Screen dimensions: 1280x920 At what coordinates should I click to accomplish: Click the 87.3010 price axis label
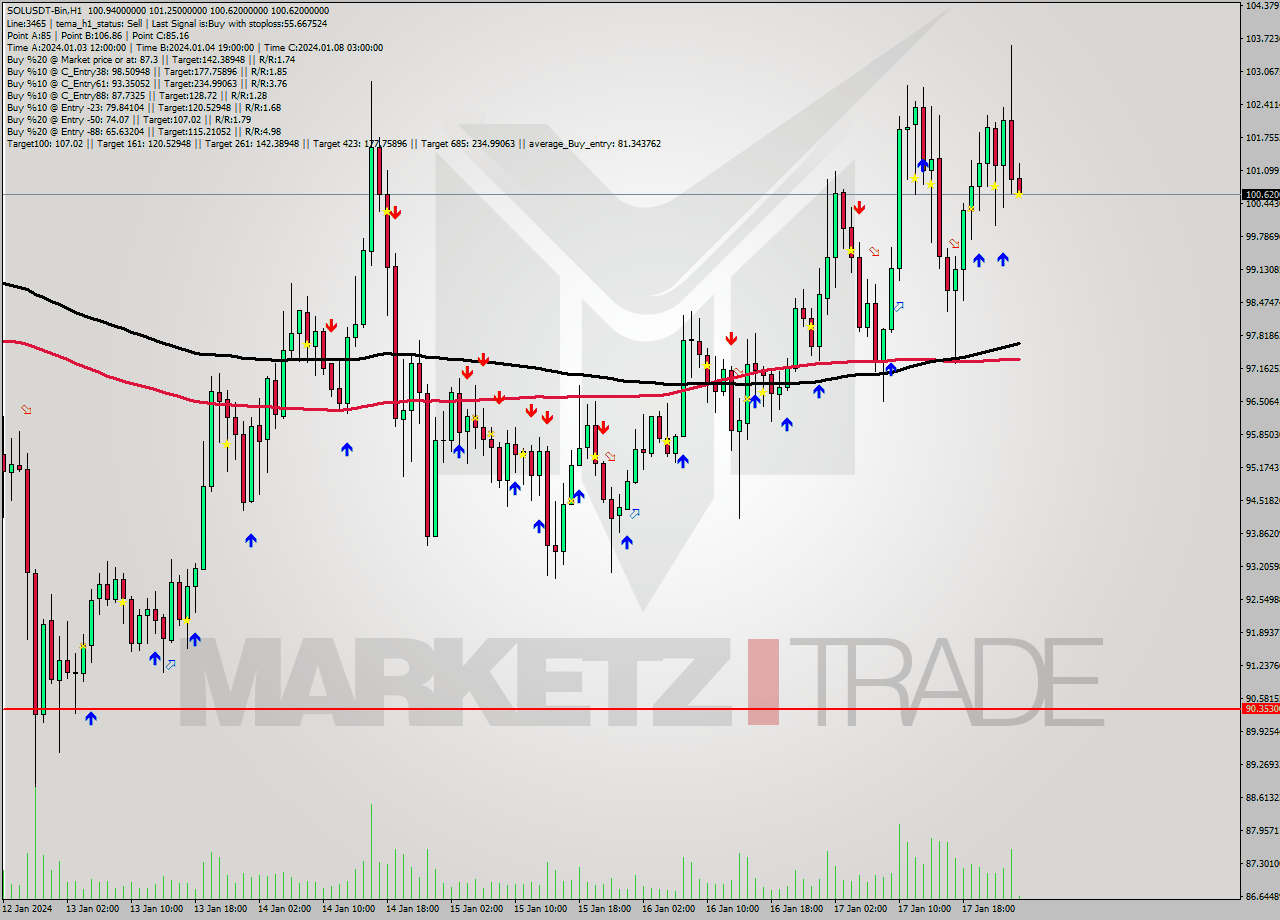click(1262, 863)
